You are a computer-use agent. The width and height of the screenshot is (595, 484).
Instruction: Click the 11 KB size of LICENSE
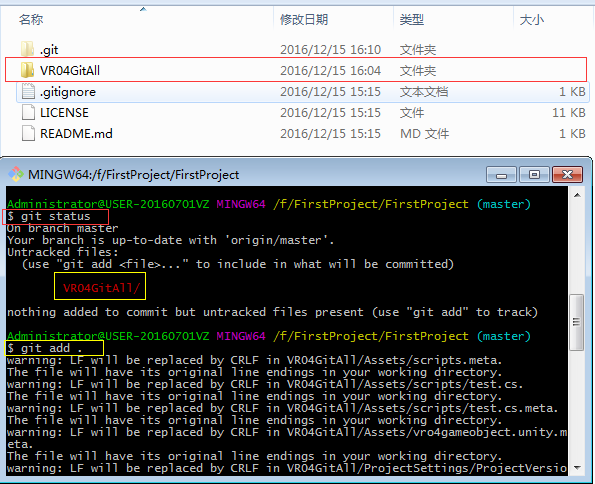(568, 113)
